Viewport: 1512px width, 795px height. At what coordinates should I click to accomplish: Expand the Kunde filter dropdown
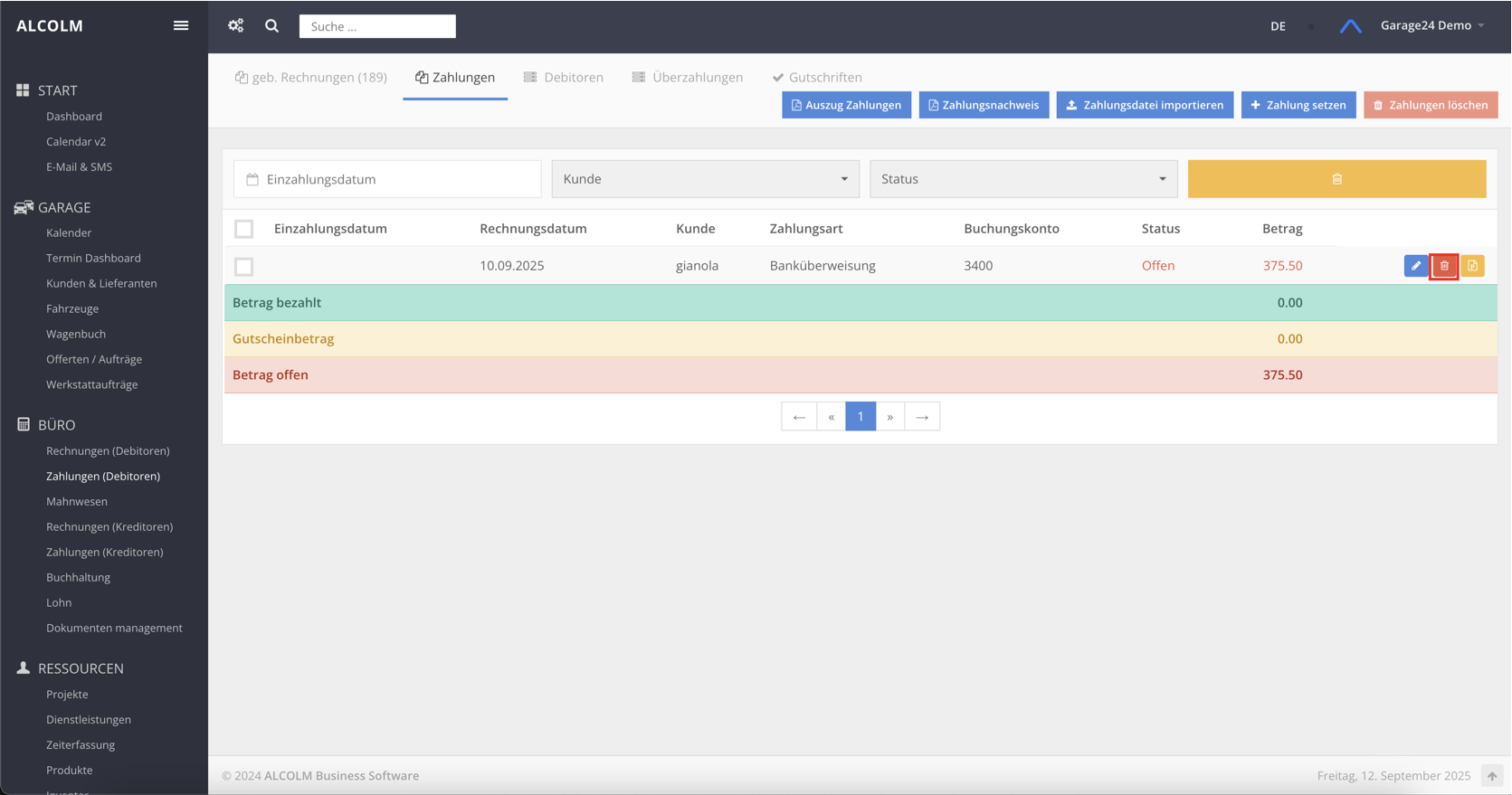[705, 179]
